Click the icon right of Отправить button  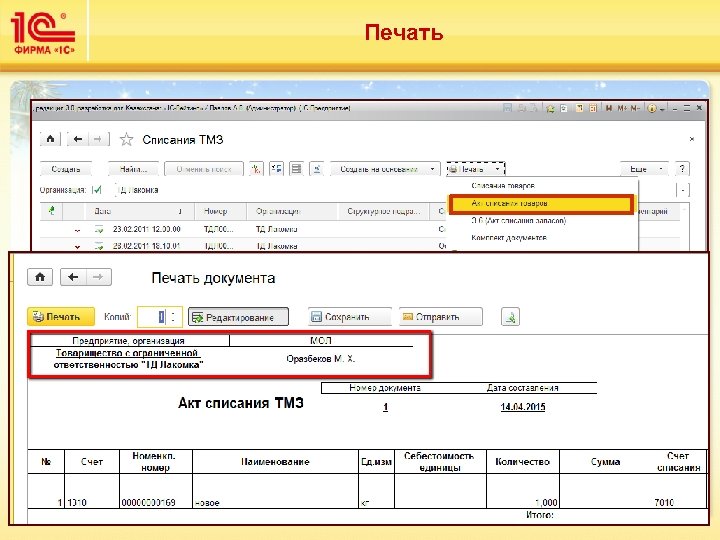pyautogui.click(x=510, y=317)
